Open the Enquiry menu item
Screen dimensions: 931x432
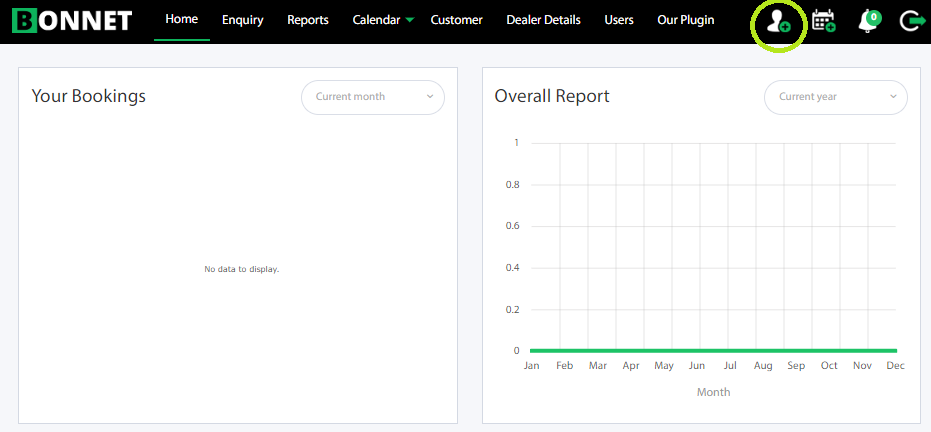(242, 20)
